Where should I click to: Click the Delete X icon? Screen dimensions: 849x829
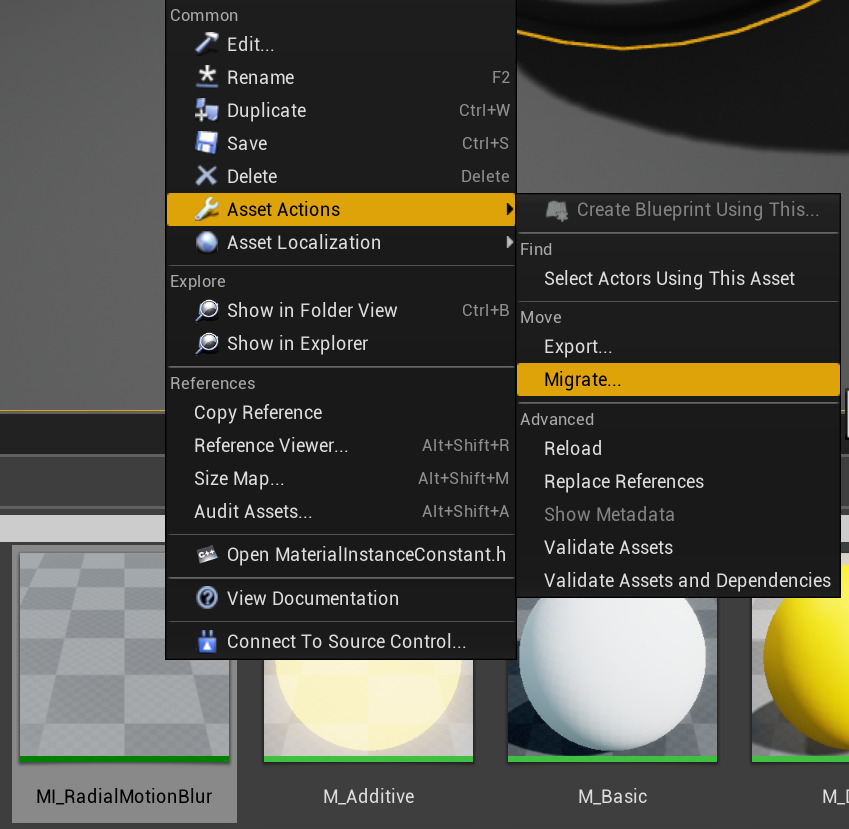tap(206, 176)
